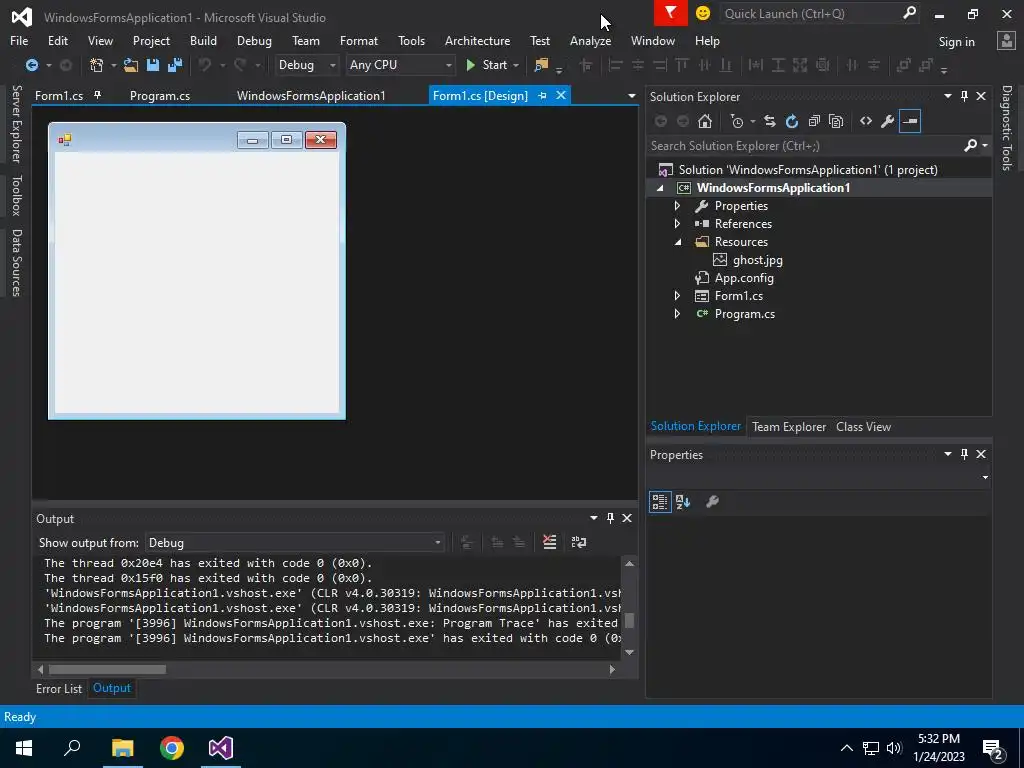The width and height of the screenshot is (1024, 768).
Task: Toggle auto-hide pin on Output panel
Action: click(x=611, y=518)
